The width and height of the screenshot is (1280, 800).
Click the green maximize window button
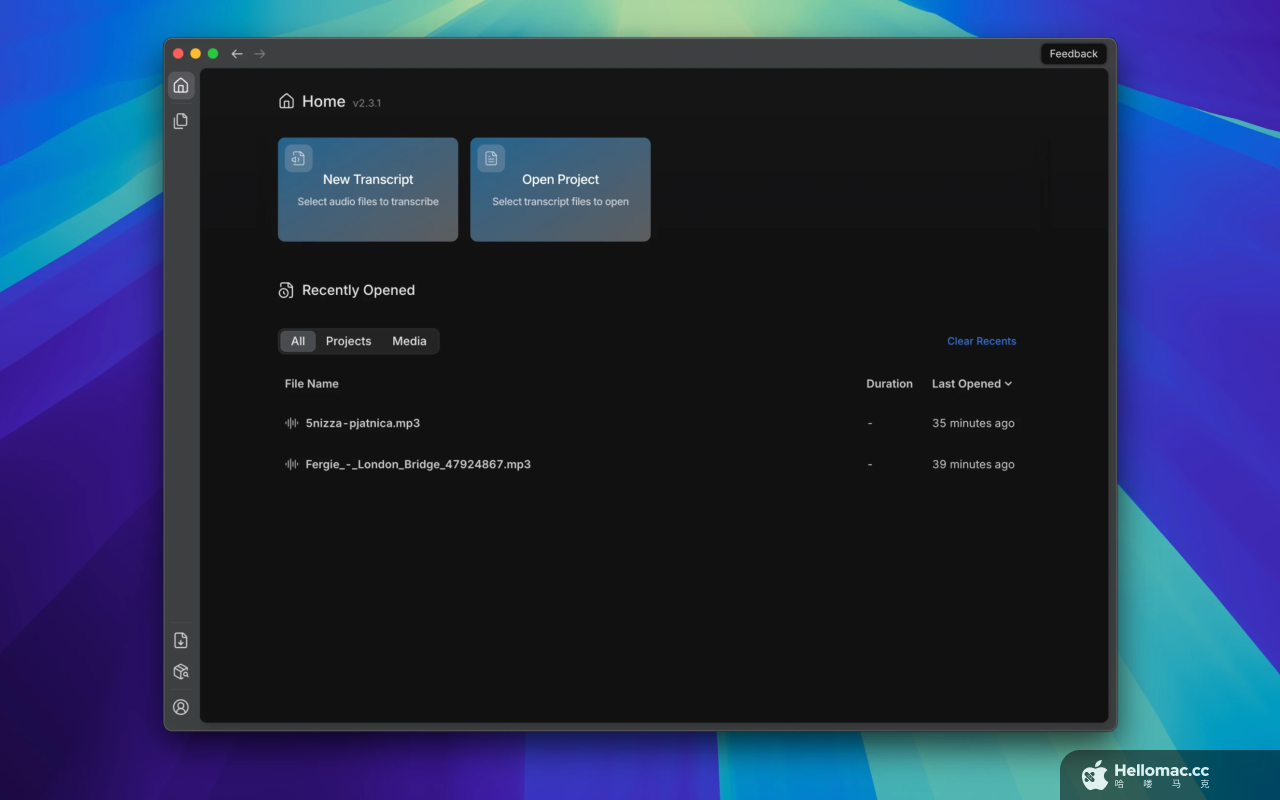[x=212, y=54]
